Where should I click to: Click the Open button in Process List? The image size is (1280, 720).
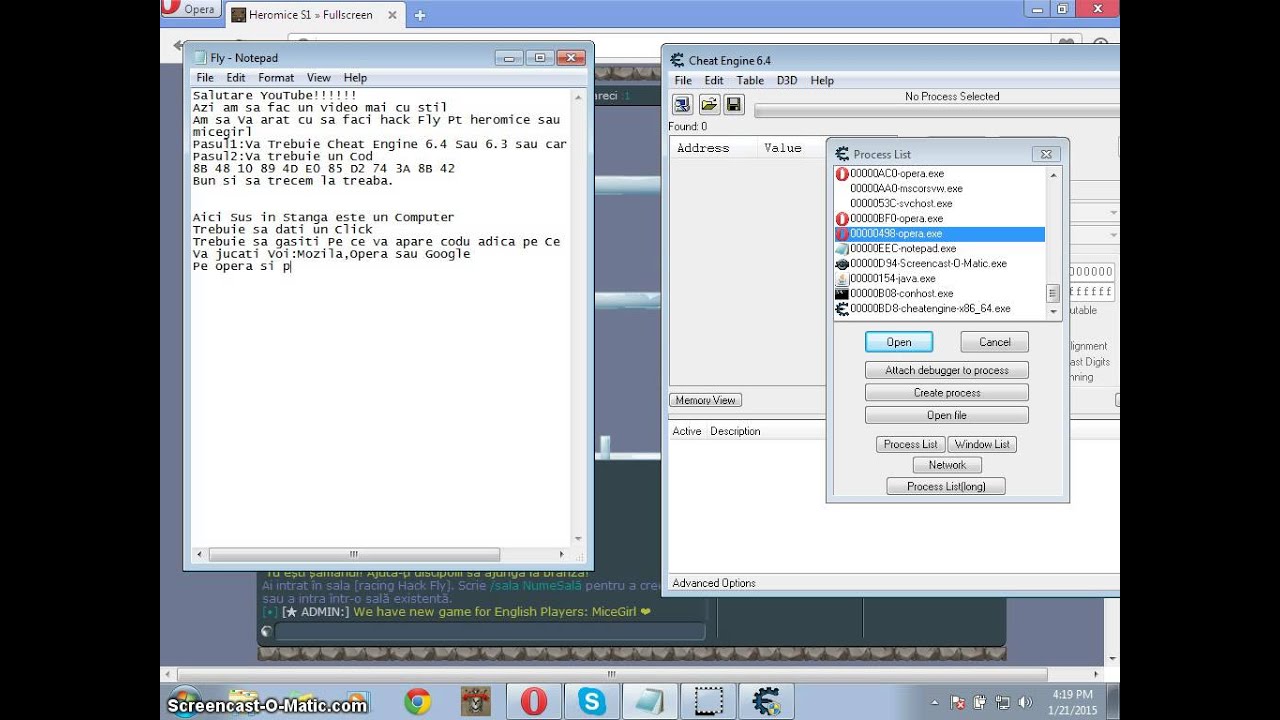(899, 342)
